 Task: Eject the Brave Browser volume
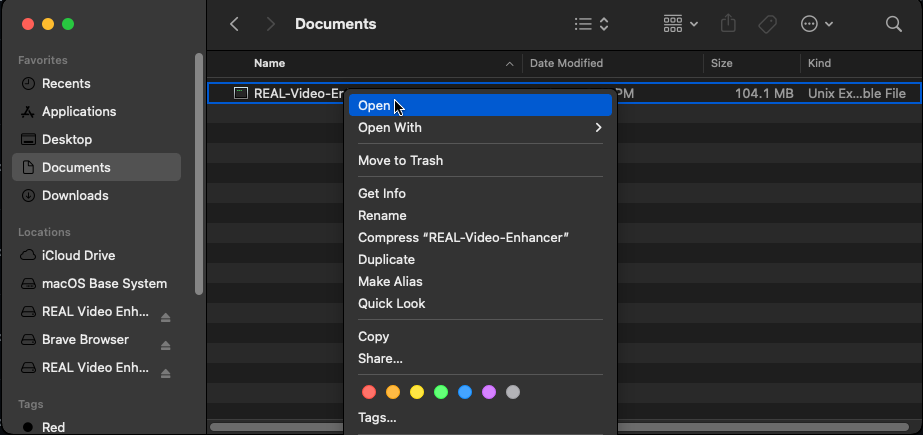[165, 346]
